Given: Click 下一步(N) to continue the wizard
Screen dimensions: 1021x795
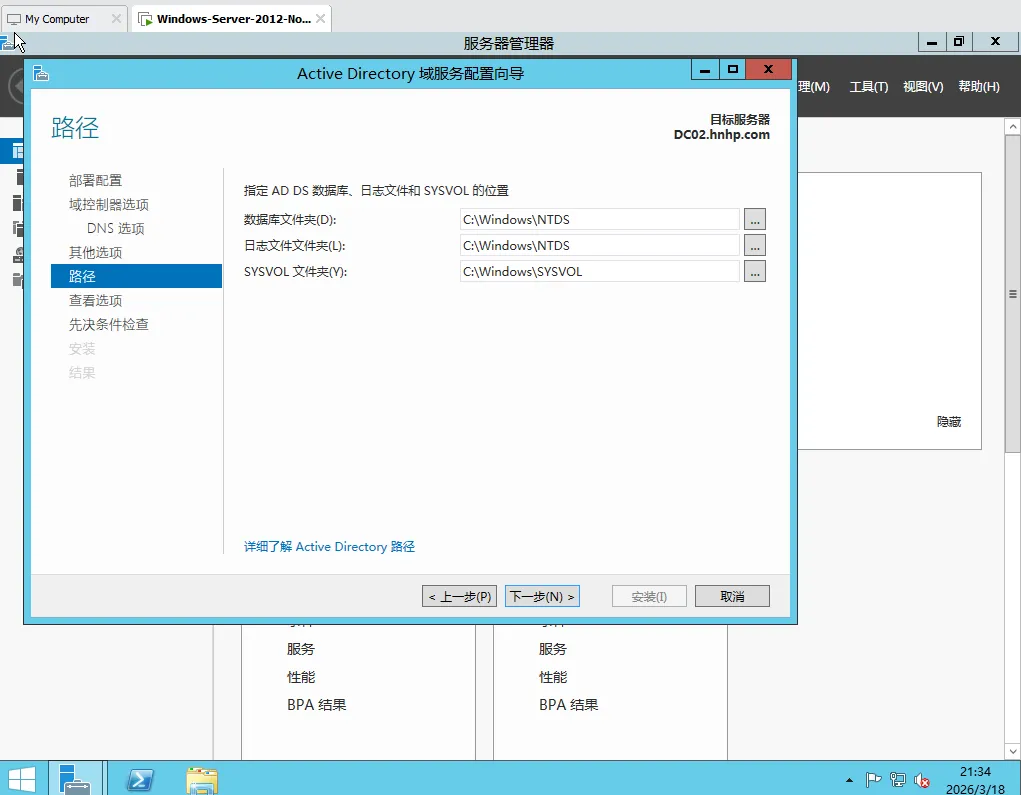Looking at the screenshot, I should (542, 595).
